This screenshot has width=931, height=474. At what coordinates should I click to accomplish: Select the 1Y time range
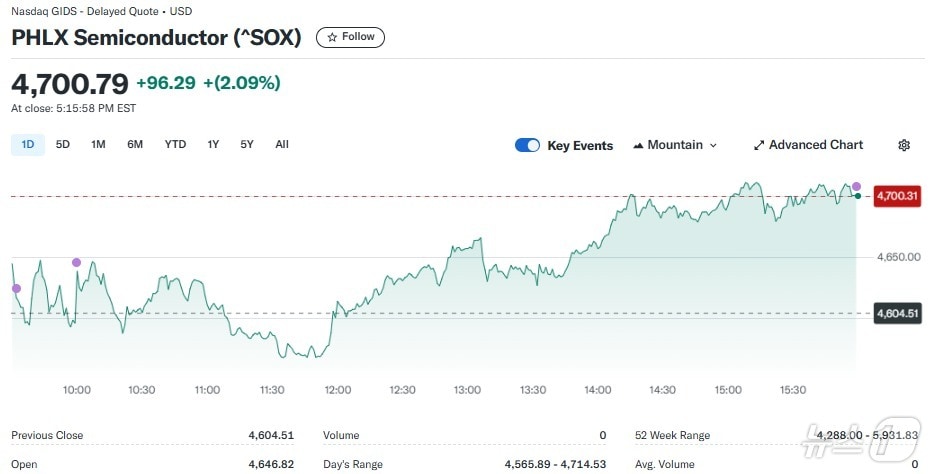(213, 144)
